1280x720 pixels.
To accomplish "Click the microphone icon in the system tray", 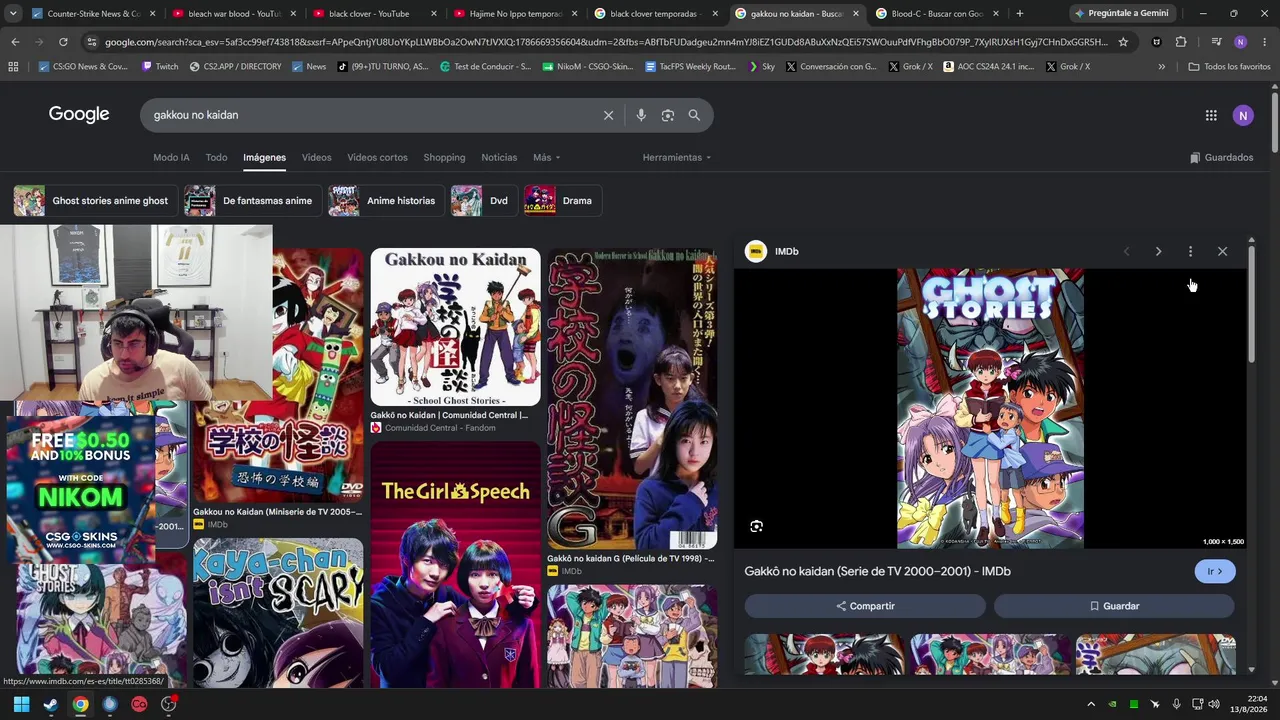I will pyautogui.click(x=1177, y=704).
